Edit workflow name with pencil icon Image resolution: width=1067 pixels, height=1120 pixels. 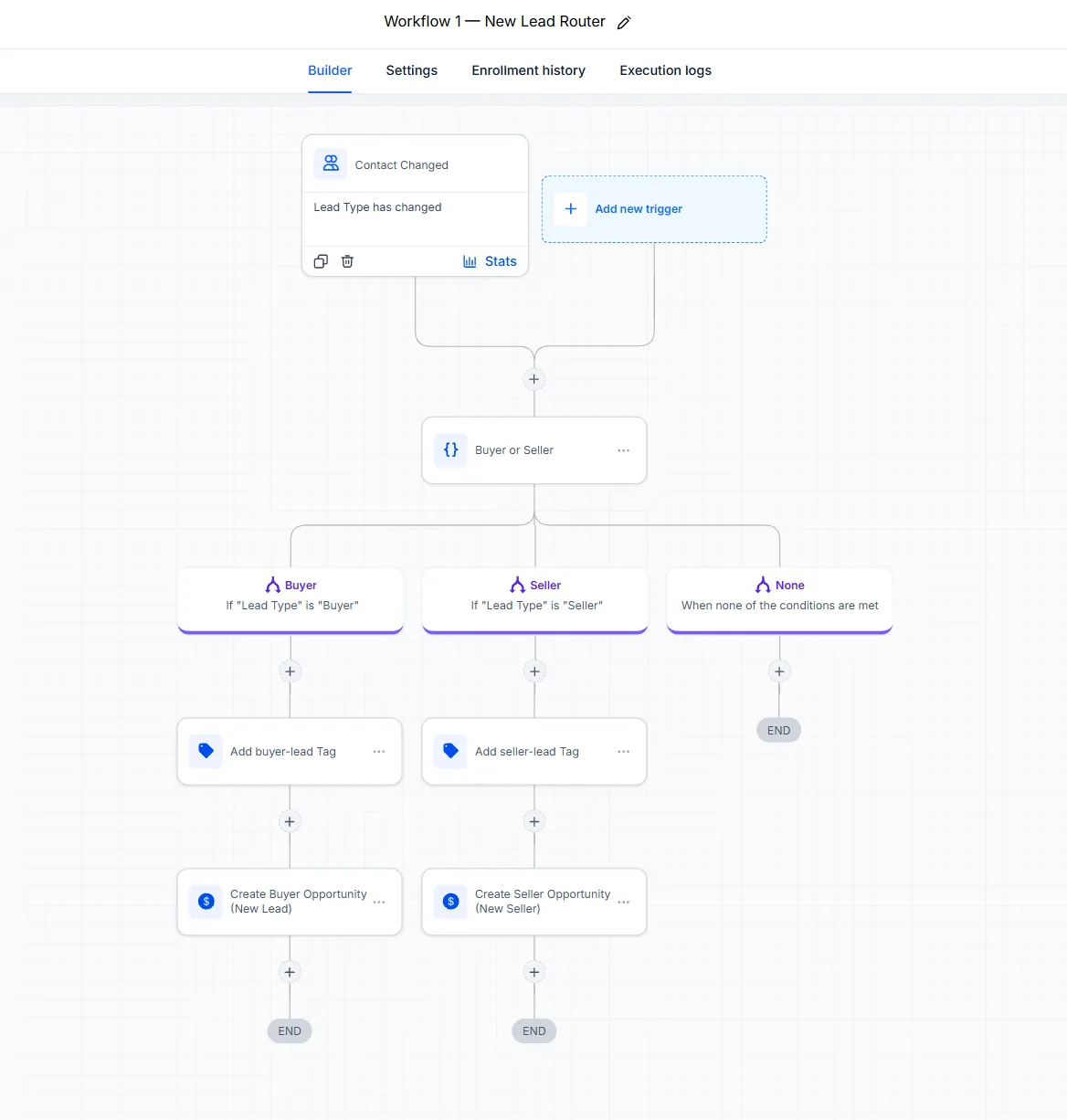624,23
